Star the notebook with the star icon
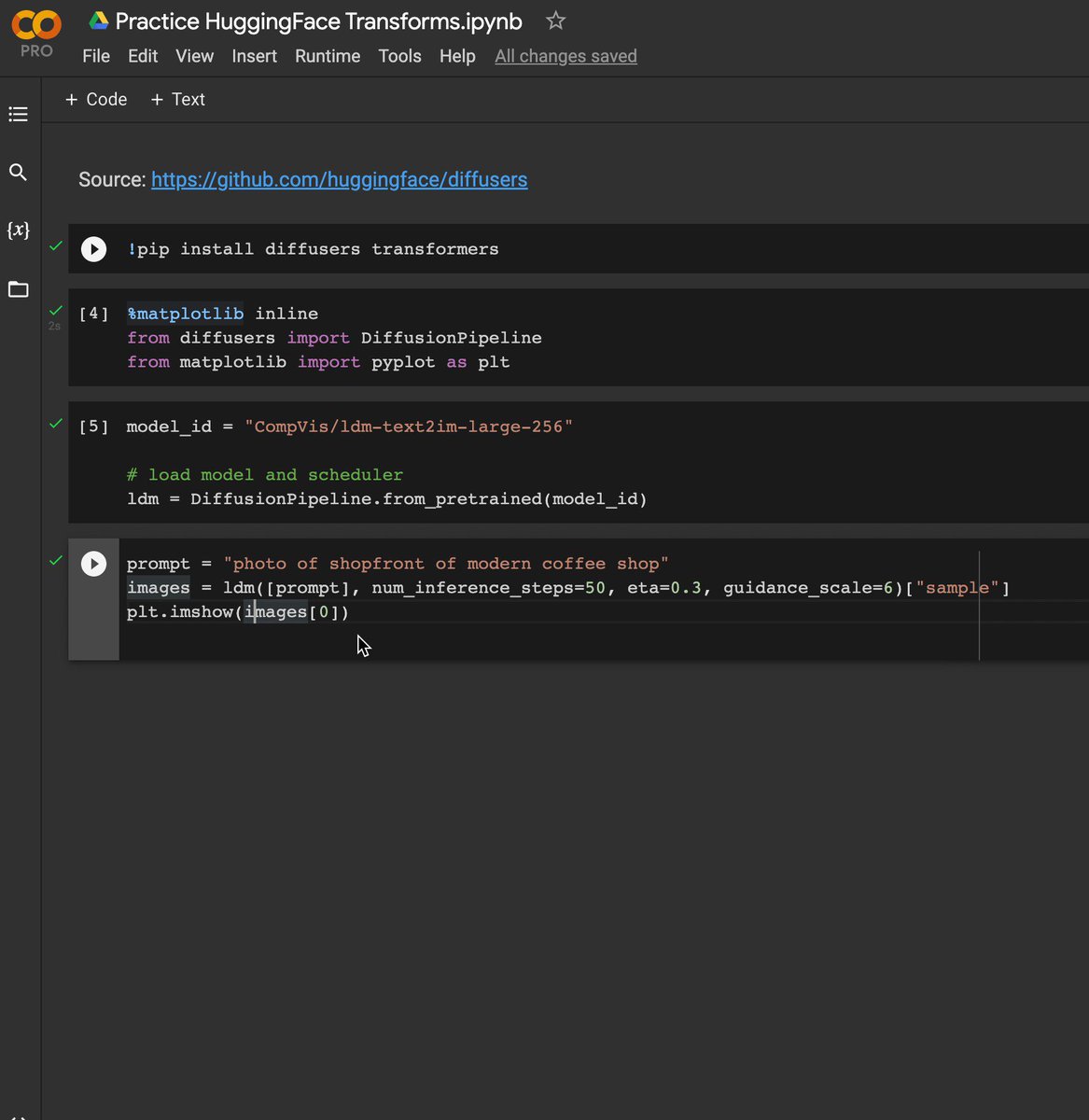The height and width of the screenshot is (1120, 1089). pyautogui.click(x=555, y=21)
